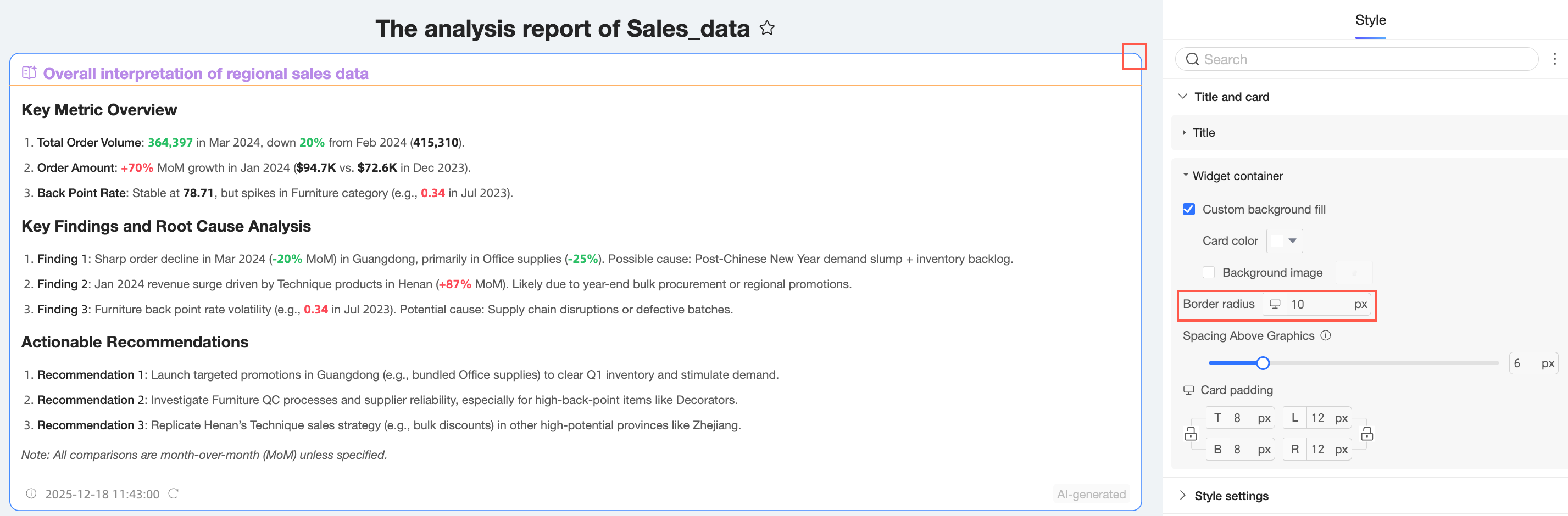
Task: Uncheck Custom background fill
Action: tap(1189, 209)
